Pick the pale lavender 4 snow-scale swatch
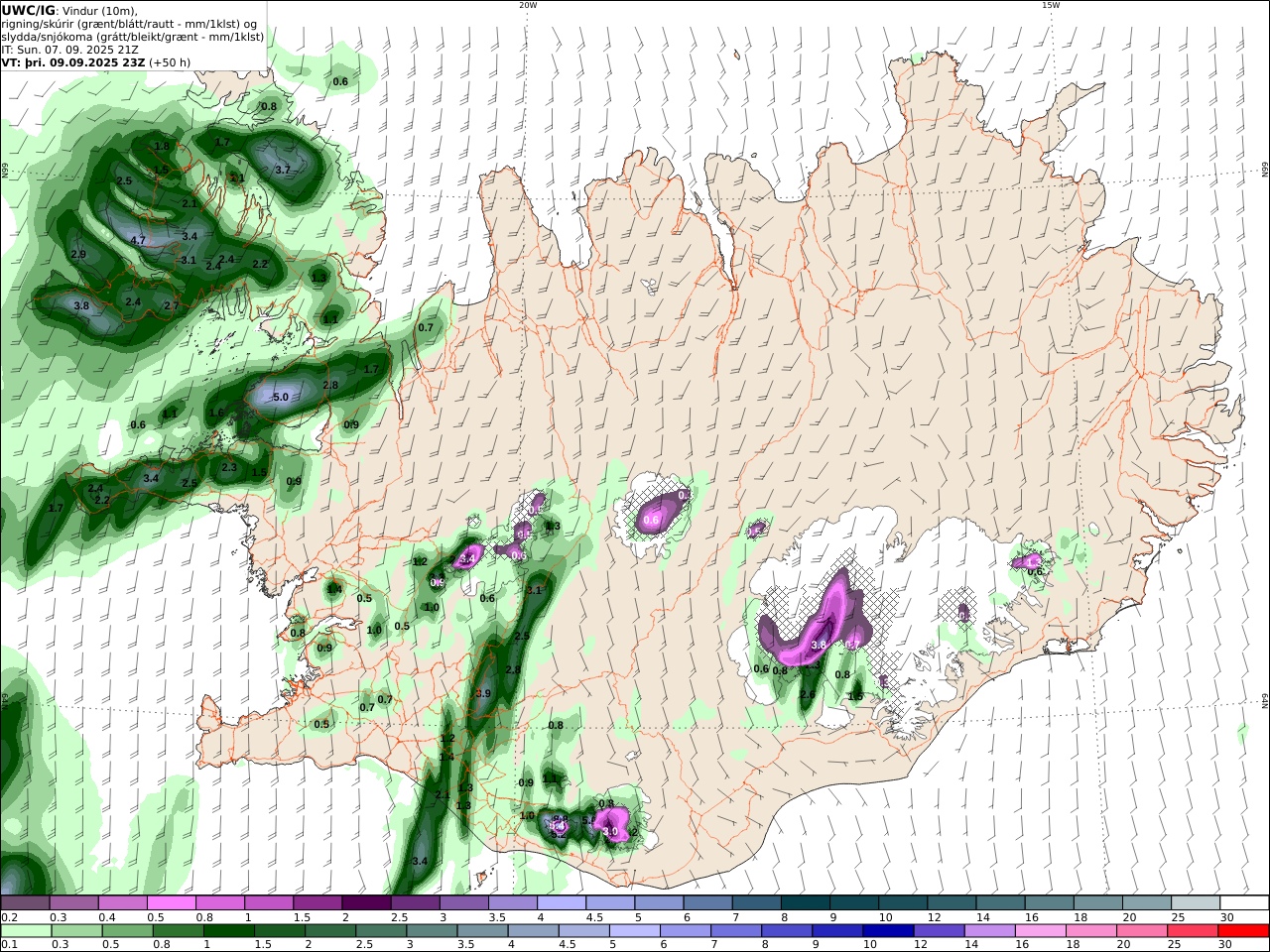The image size is (1270, 952). [x=562, y=902]
